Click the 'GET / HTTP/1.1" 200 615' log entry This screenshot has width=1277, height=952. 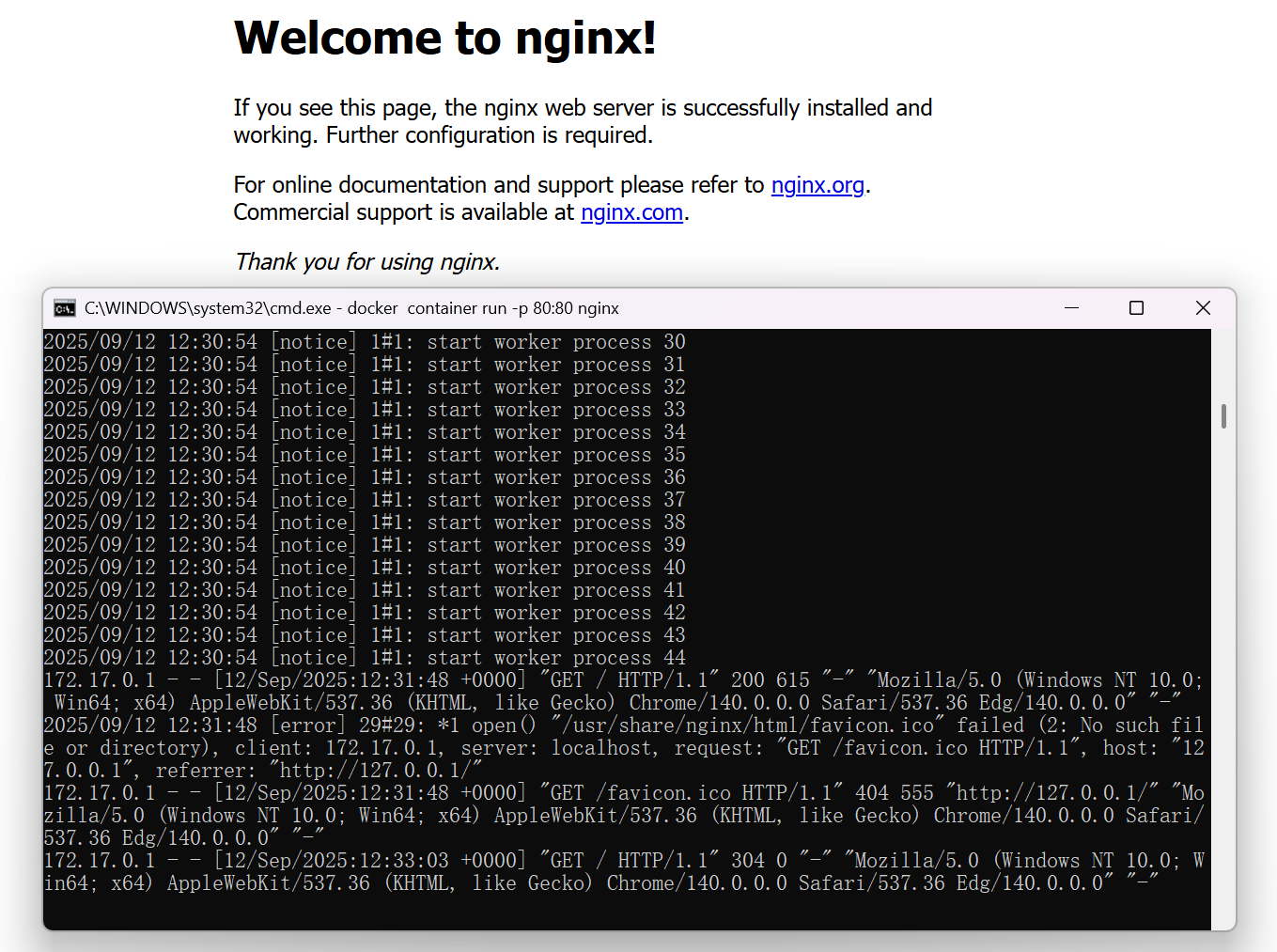(624, 691)
